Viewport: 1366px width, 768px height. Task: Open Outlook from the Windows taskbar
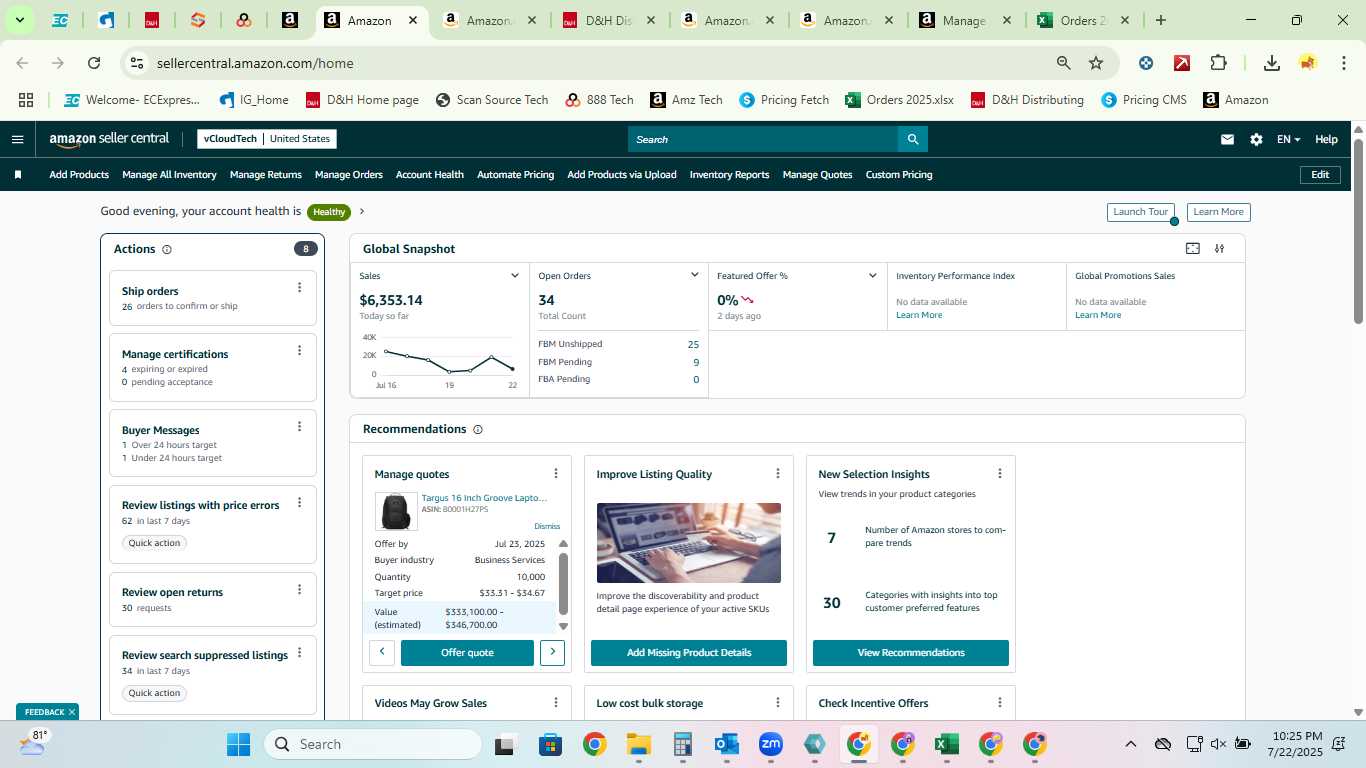point(727,744)
